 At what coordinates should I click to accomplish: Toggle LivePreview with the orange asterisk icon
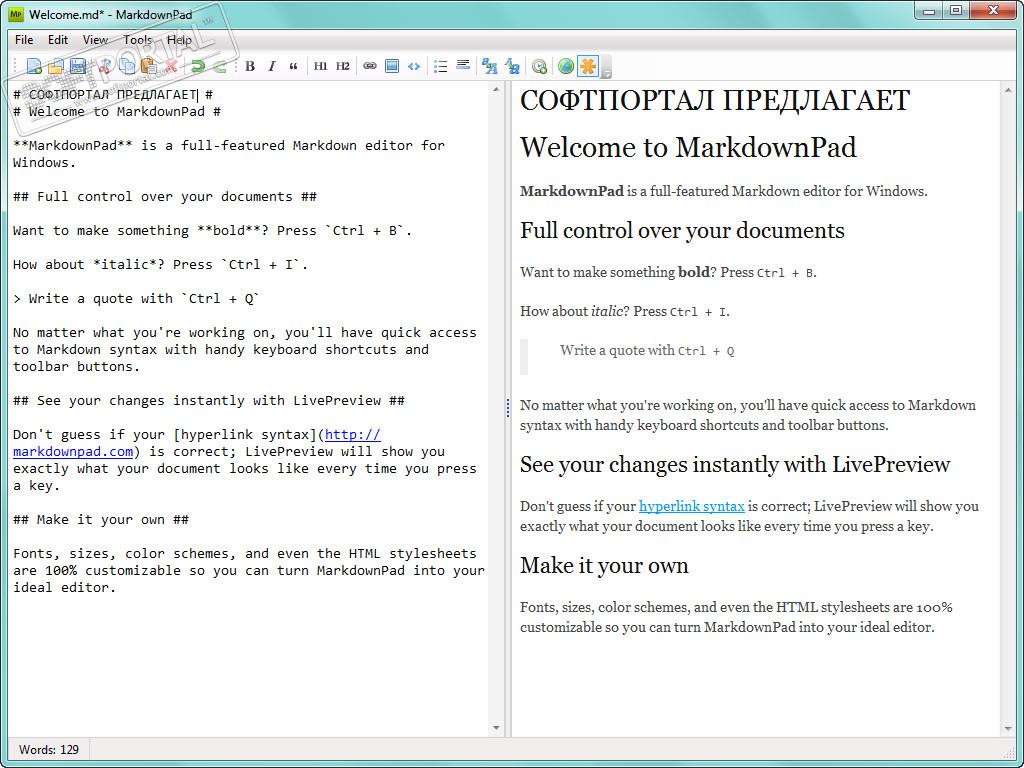[588, 66]
